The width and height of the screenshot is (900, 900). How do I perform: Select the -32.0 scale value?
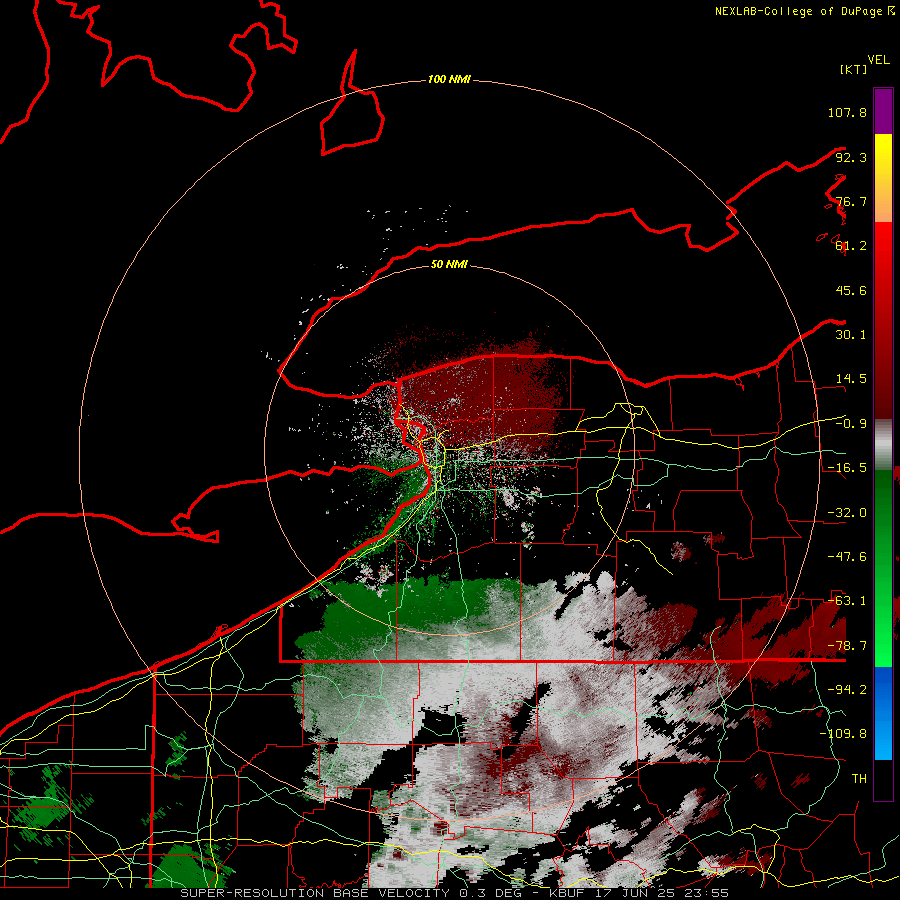point(847,513)
